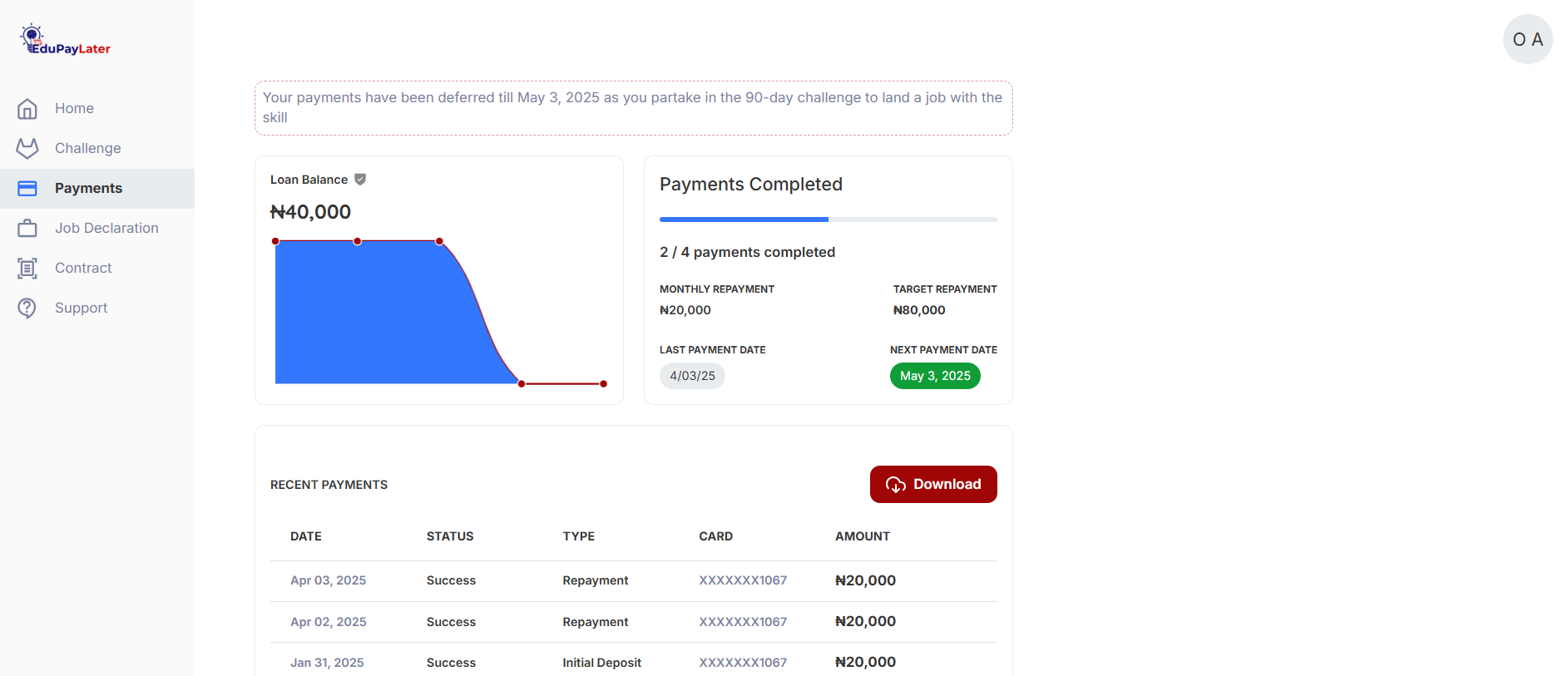Click the Contract document icon

point(27,268)
